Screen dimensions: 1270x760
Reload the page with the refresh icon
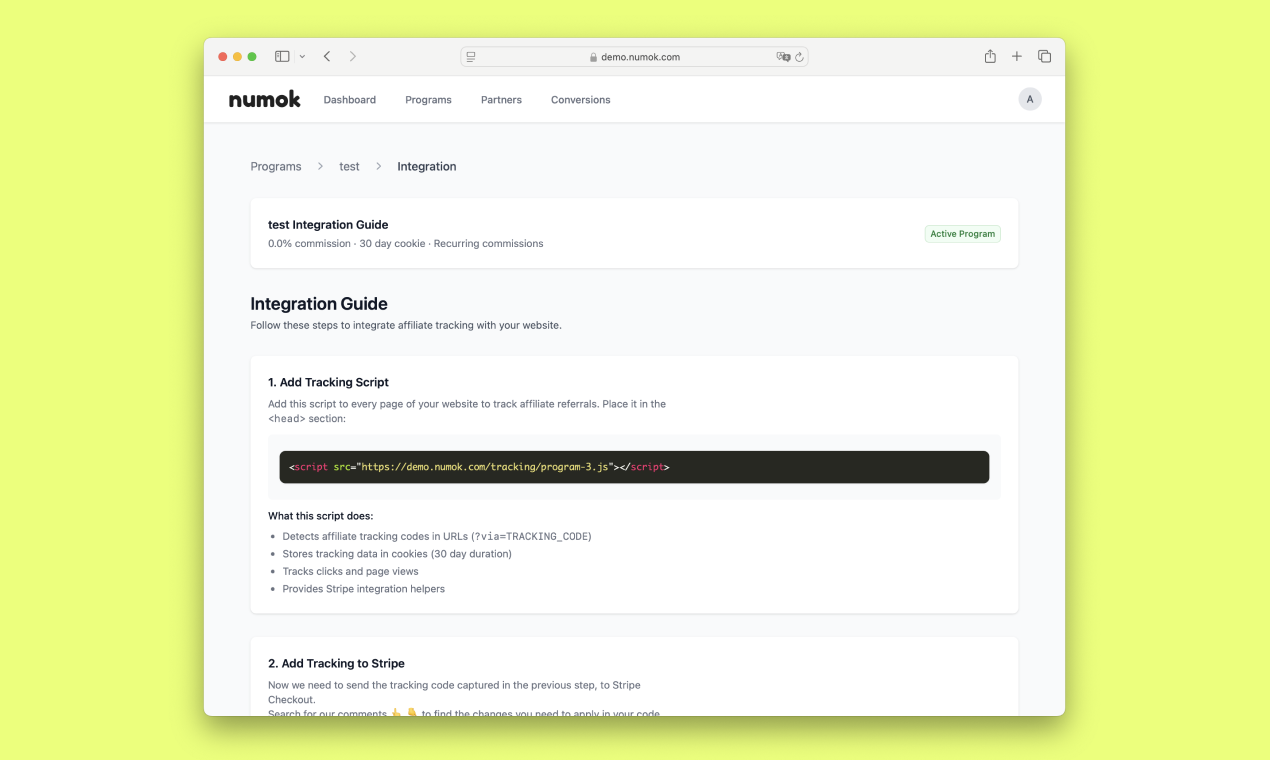[x=800, y=57]
